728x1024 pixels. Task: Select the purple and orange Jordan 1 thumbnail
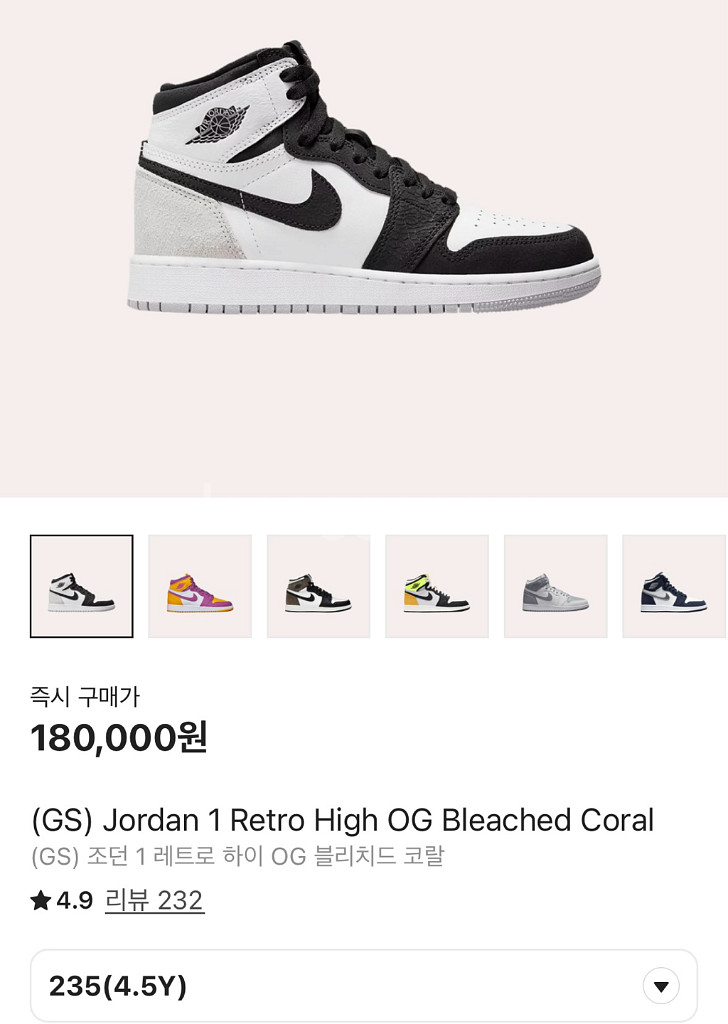[x=200, y=586]
